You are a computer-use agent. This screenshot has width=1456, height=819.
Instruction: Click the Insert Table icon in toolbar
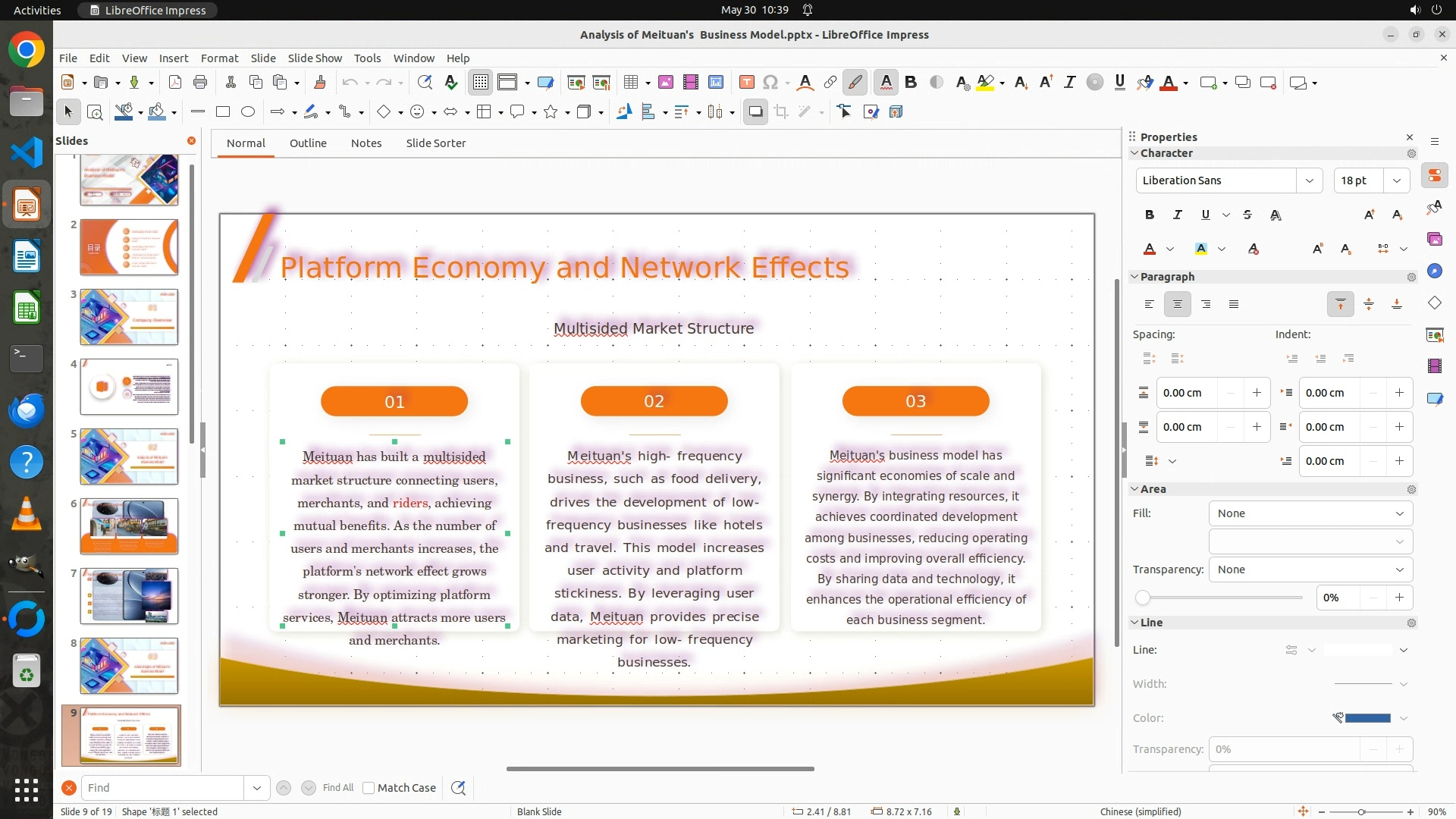630,83
